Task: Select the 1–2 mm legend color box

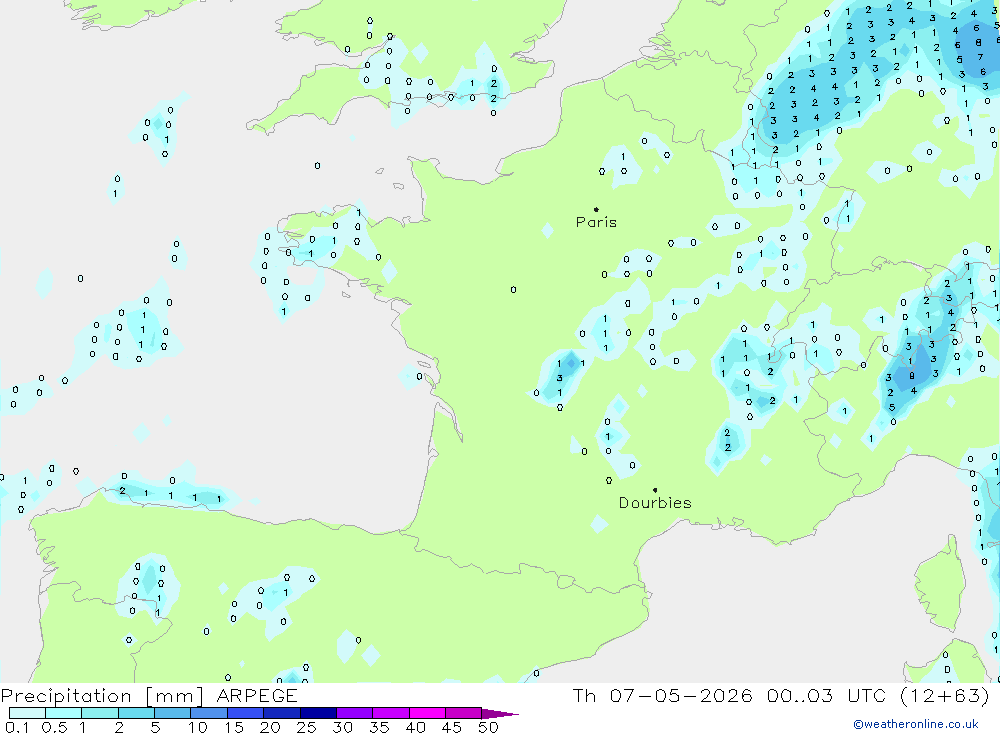Action: [100, 713]
